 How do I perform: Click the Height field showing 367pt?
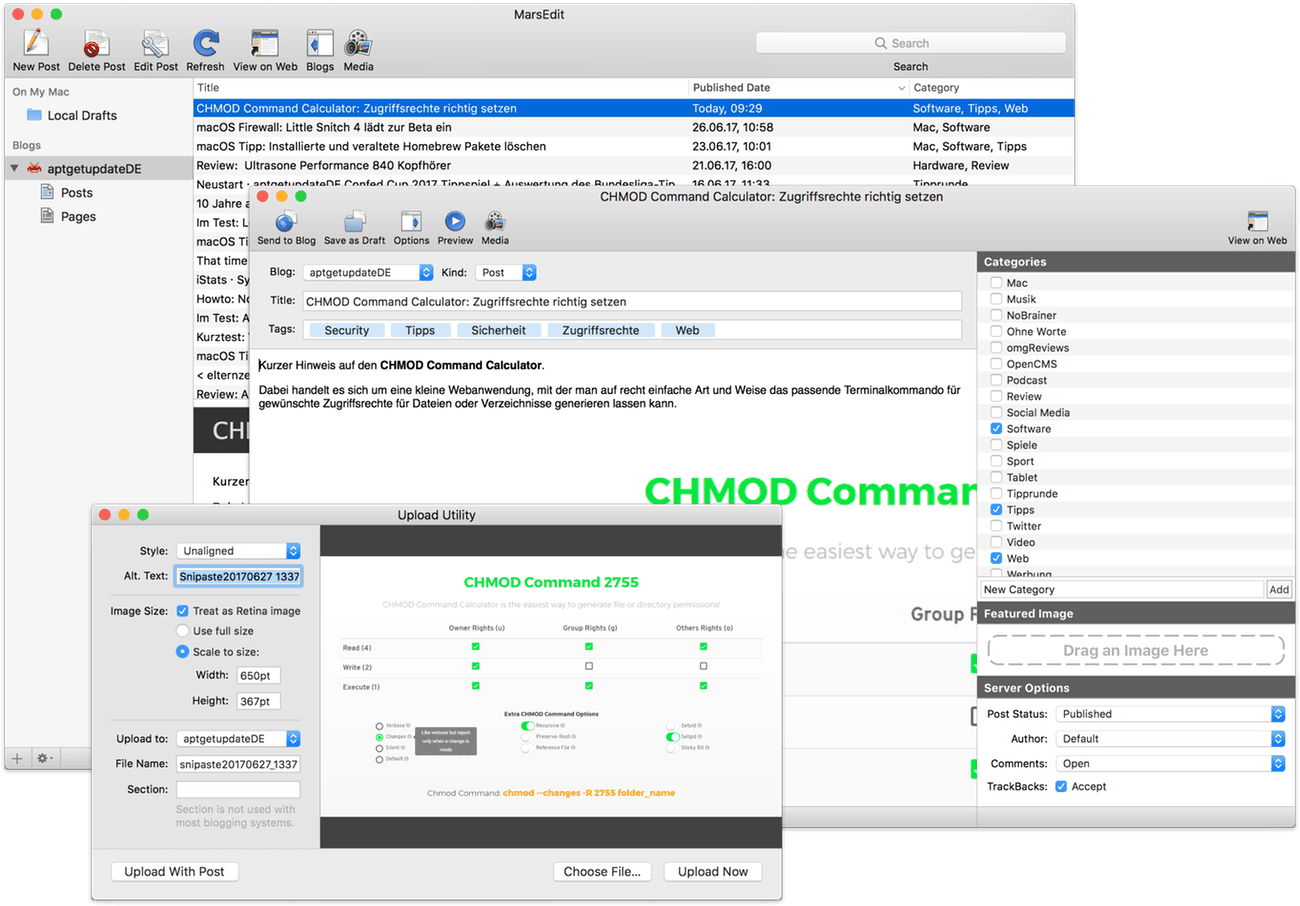258,701
